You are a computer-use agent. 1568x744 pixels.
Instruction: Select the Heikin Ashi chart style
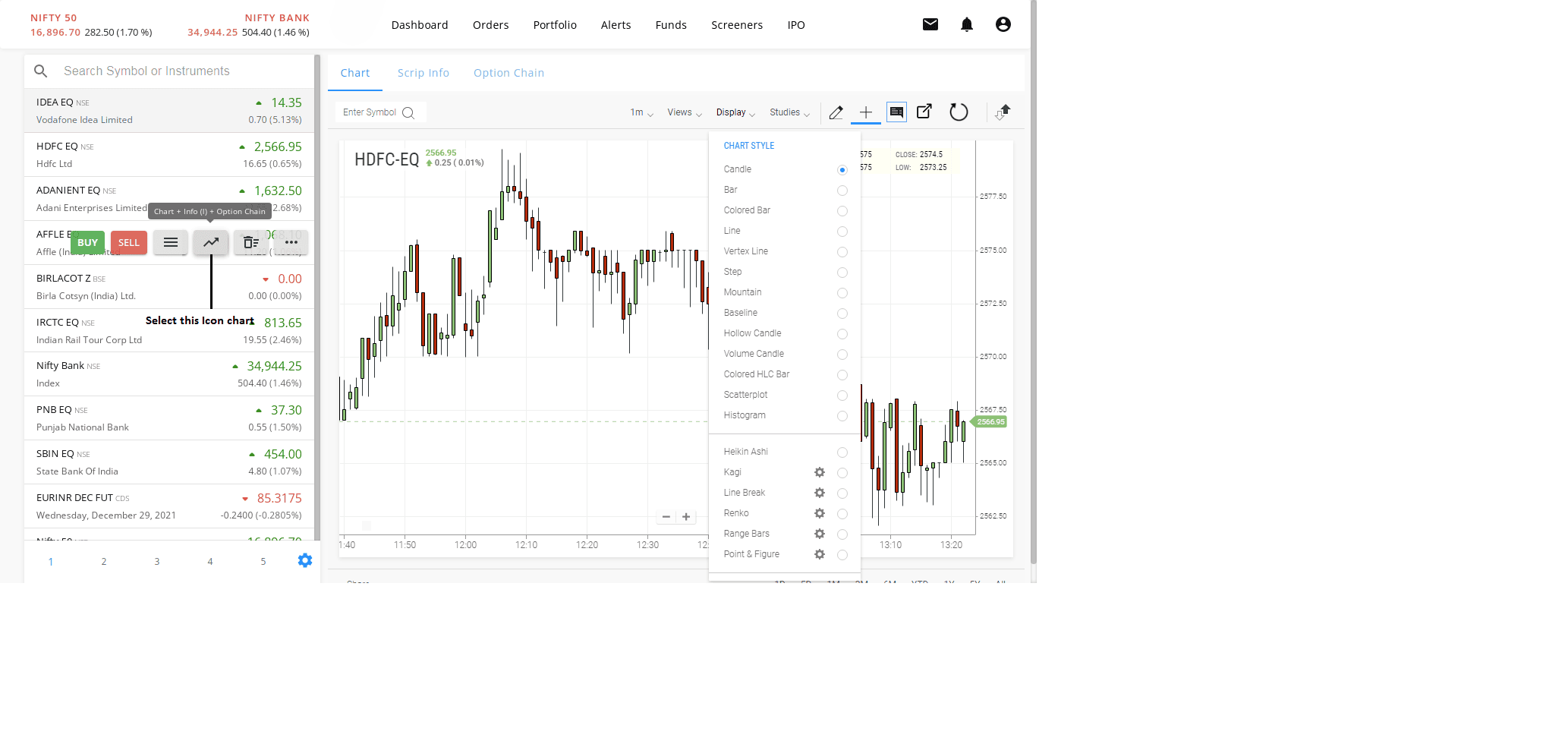click(842, 452)
